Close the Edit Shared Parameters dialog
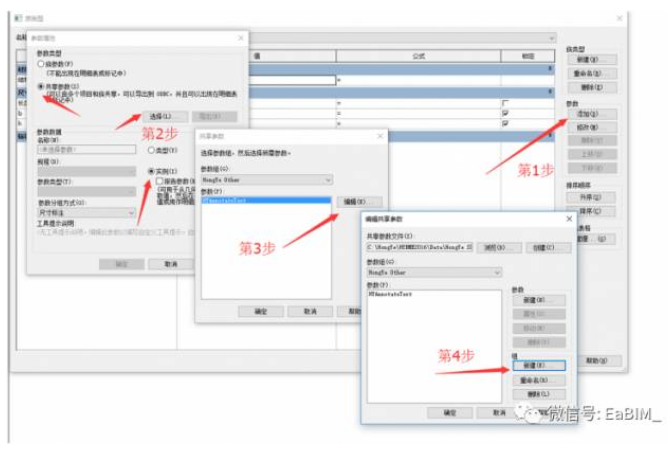The image size is (668, 450). click(x=569, y=219)
